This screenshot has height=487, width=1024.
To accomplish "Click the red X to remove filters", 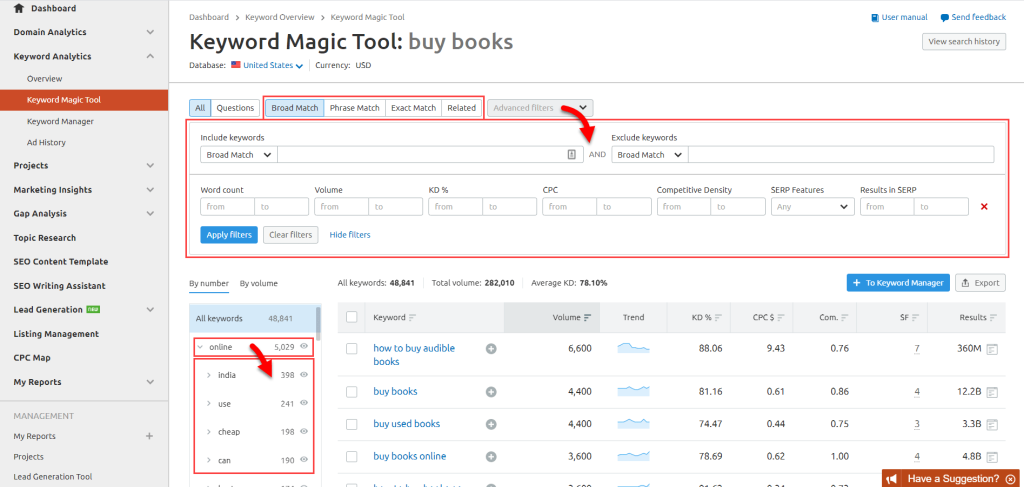I will [x=984, y=207].
